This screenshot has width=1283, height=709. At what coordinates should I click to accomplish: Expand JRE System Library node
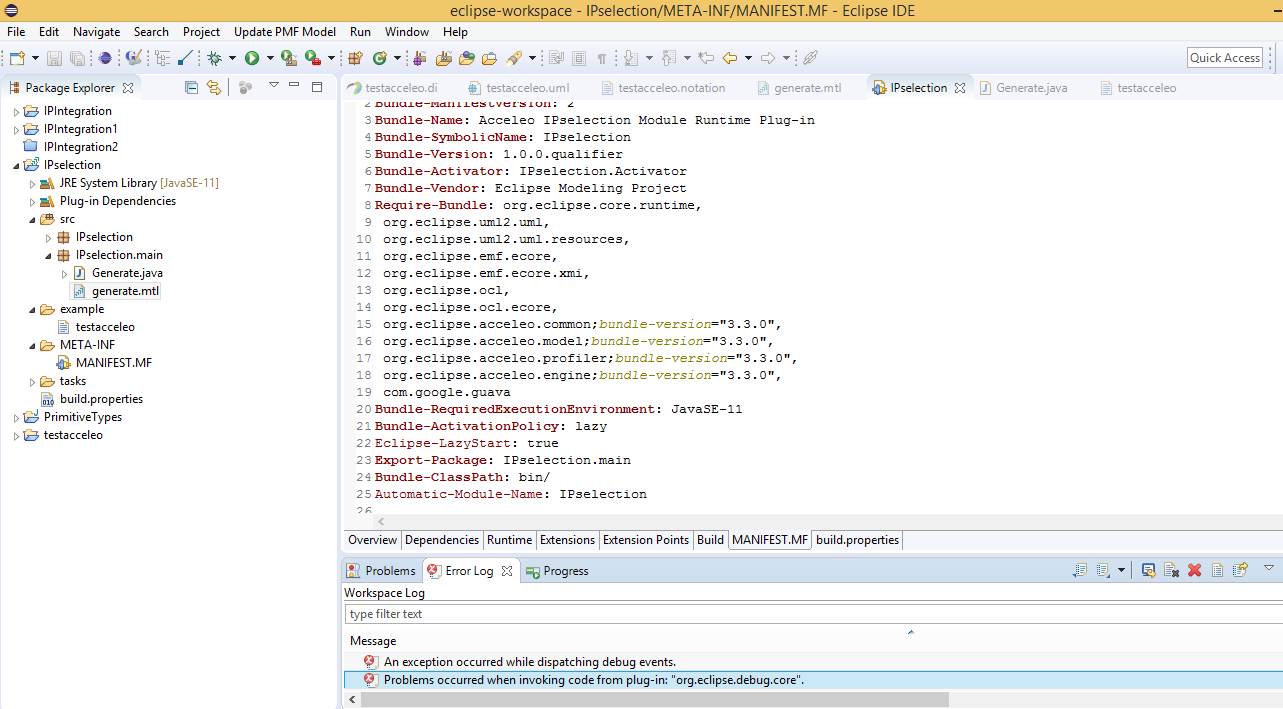32,183
